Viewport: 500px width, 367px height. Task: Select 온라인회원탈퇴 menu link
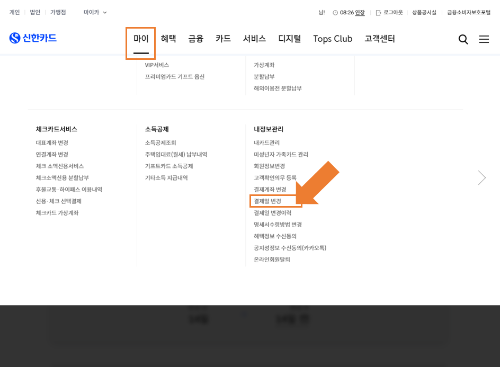272,259
